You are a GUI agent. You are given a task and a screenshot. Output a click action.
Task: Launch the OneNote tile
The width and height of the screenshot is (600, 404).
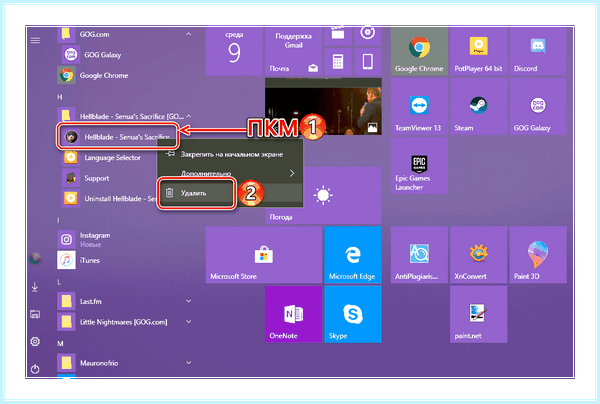(x=293, y=314)
